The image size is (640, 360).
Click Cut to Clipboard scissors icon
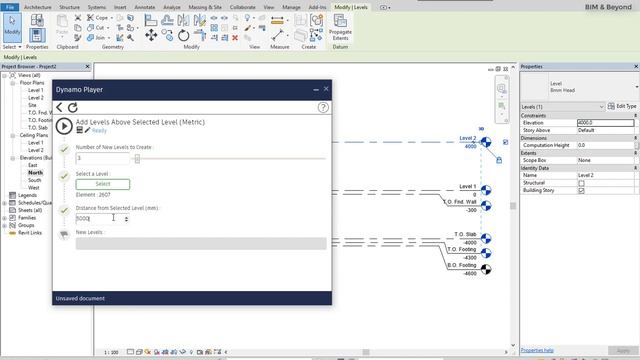point(78,18)
